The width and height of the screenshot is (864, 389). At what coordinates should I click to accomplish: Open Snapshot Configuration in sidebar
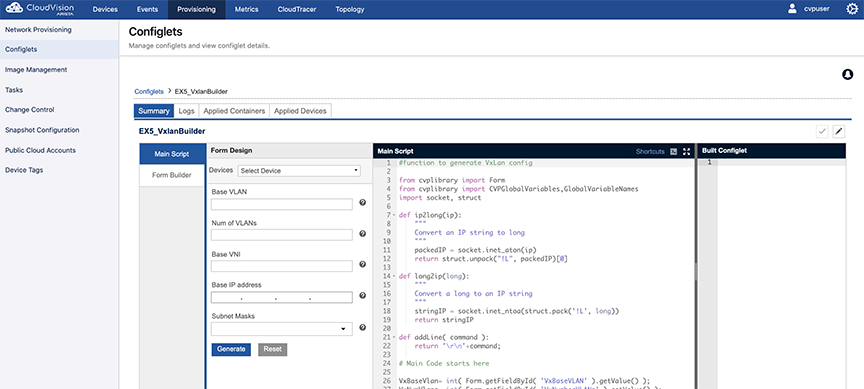(60, 130)
